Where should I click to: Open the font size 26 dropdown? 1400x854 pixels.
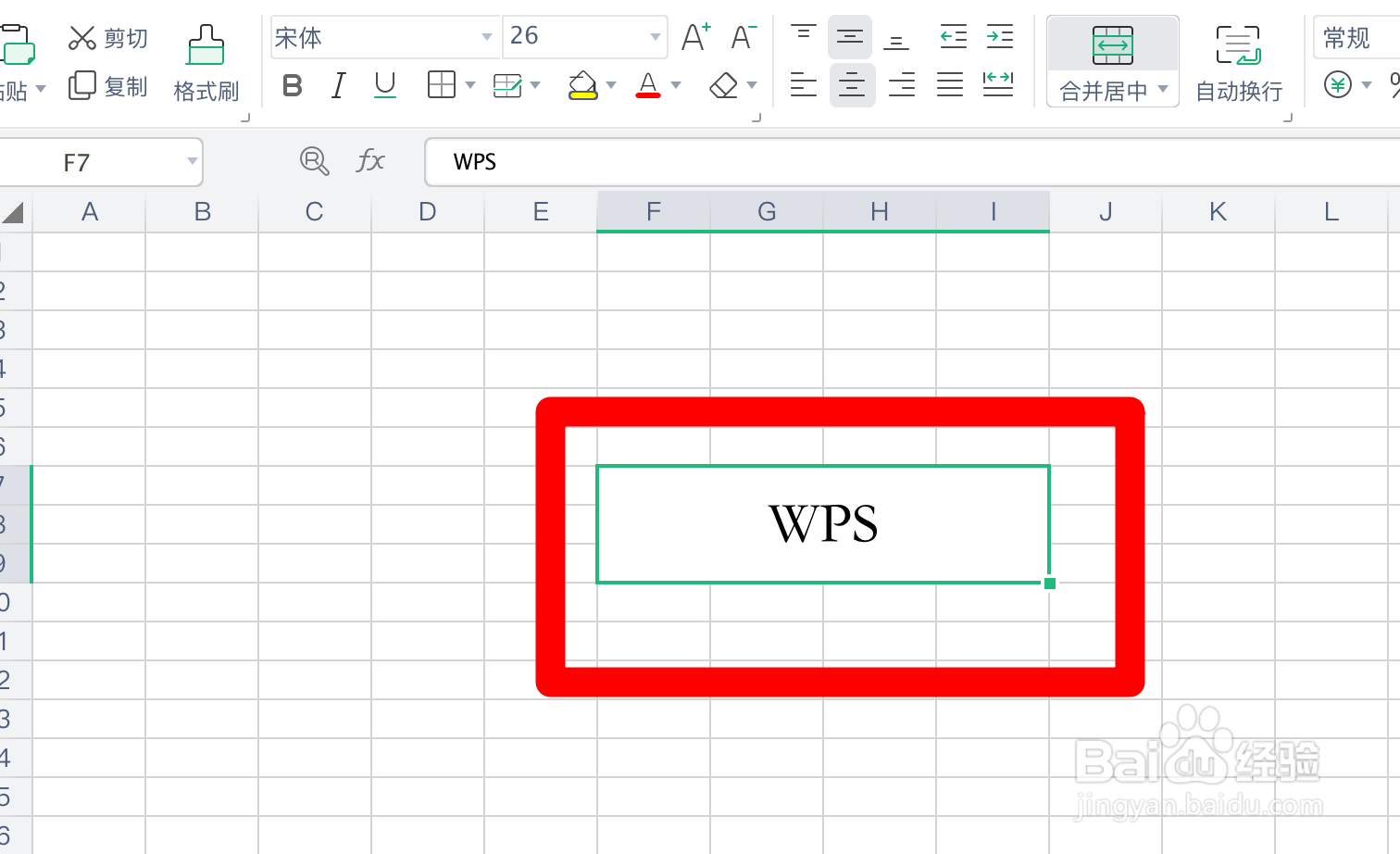[x=656, y=37]
